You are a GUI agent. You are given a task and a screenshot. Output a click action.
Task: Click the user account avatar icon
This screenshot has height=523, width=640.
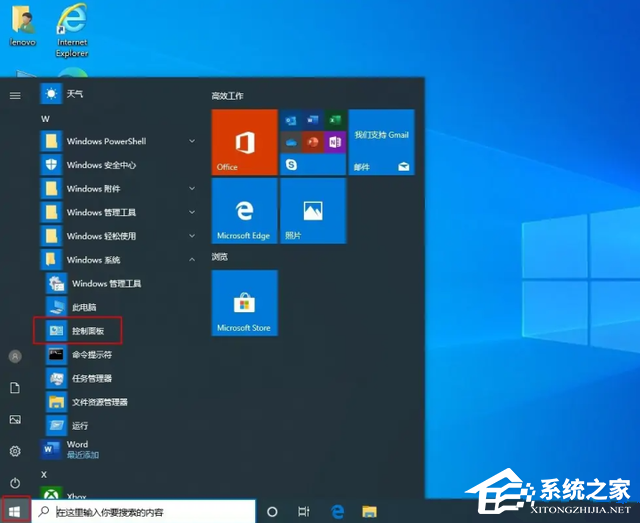[x=15, y=356]
